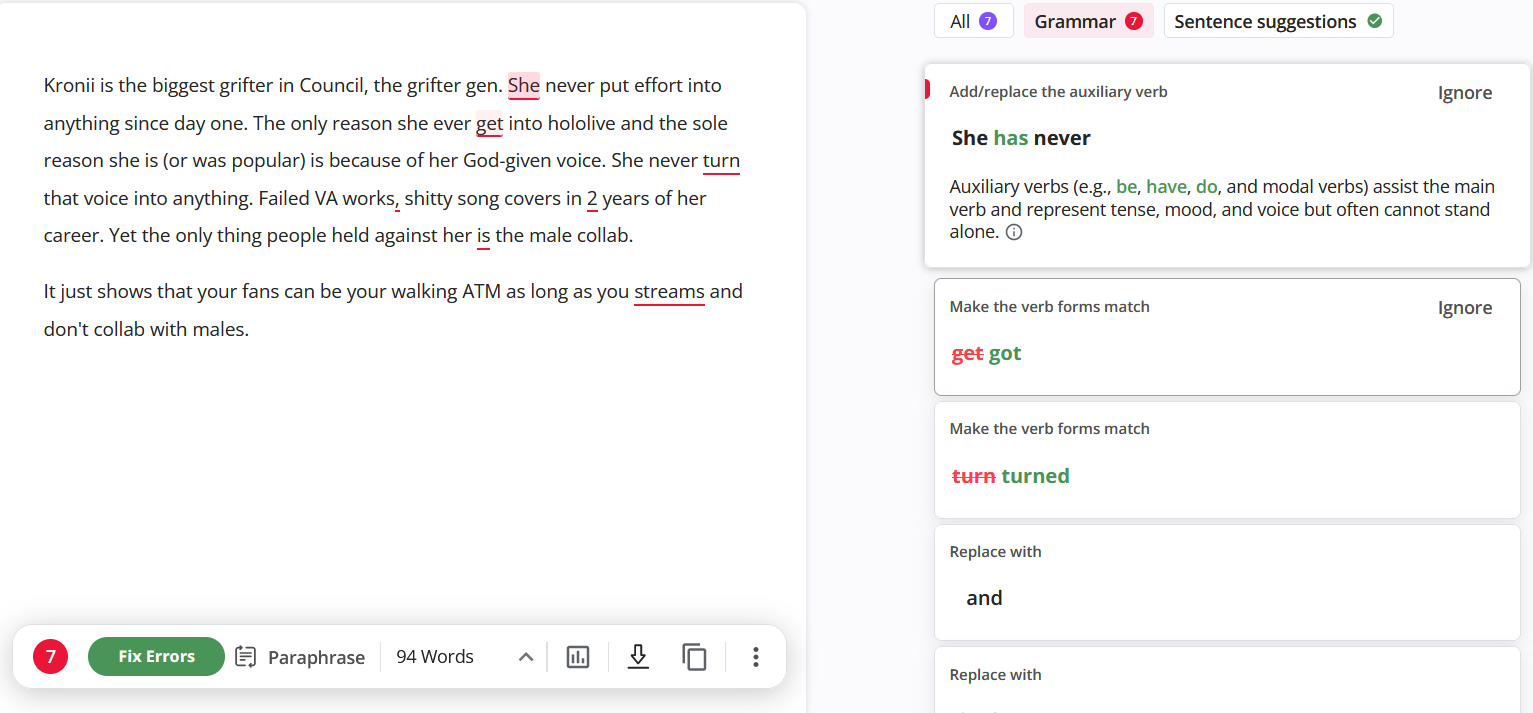Accept the 'and' replacement suggestion

tap(984, 598)
